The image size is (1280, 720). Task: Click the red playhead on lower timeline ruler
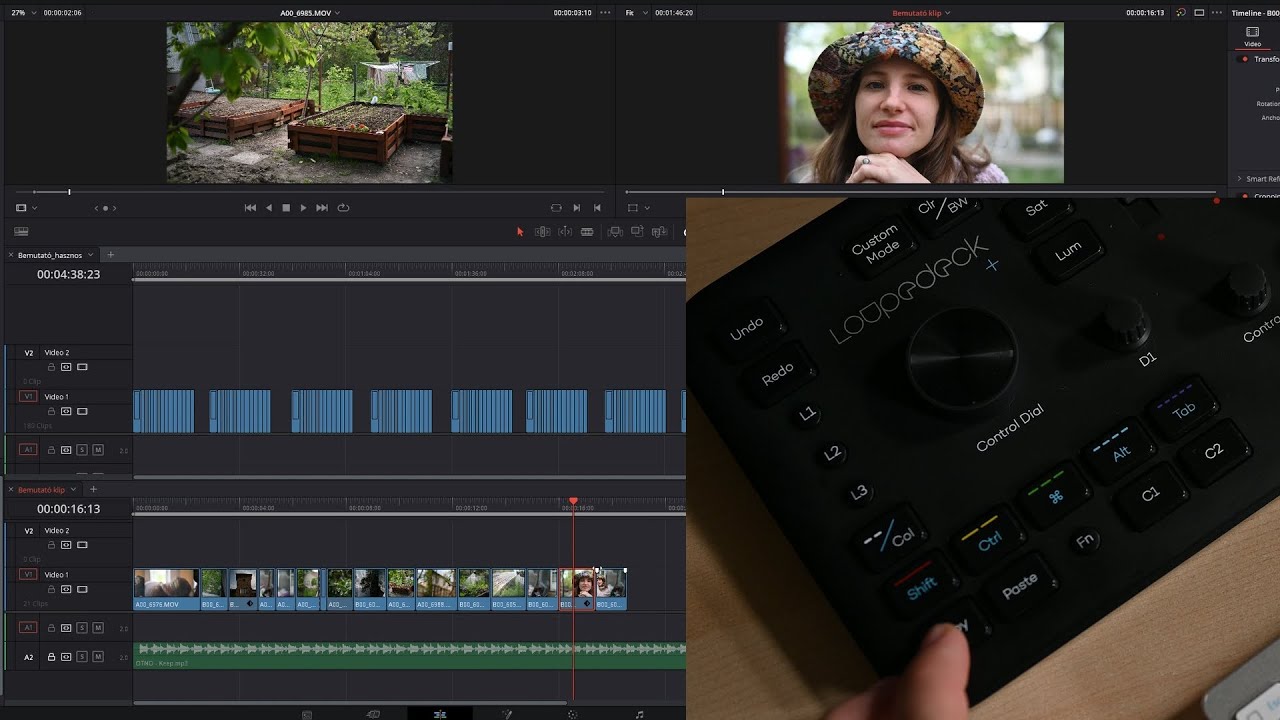(x=573, y=501)
